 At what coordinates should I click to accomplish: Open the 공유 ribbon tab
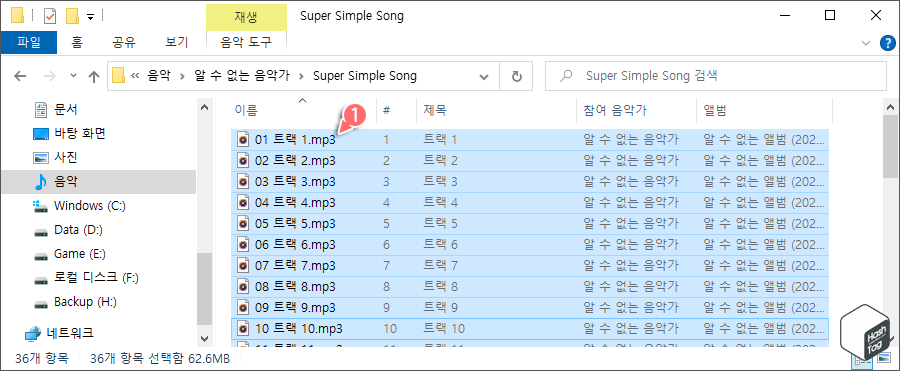pyautogui.click(x=124, y=42)
